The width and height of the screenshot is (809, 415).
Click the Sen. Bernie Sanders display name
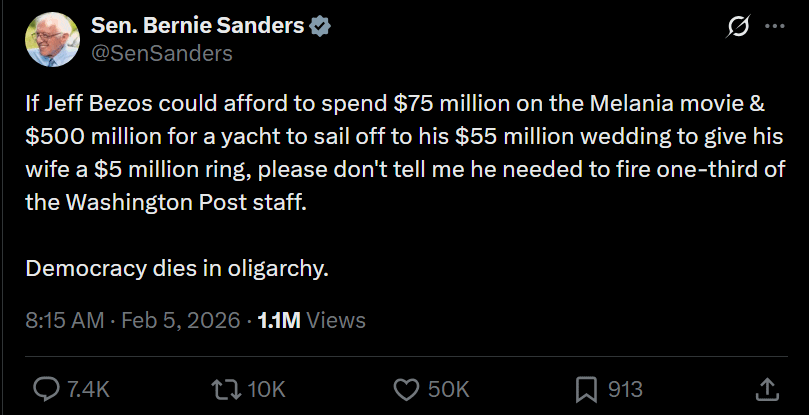[x=197, y=27]
